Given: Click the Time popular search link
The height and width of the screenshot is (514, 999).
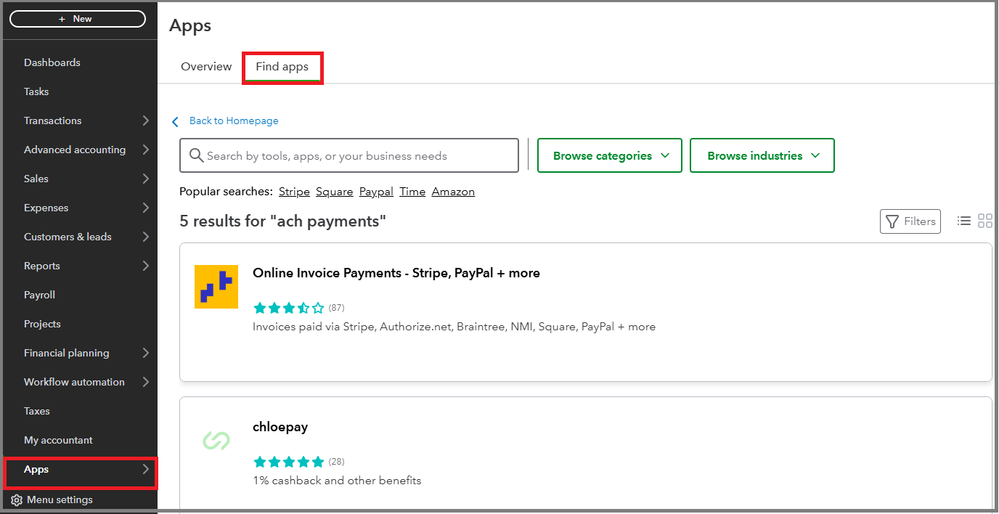Looking at the screenshot, I should tap(412, 192).
